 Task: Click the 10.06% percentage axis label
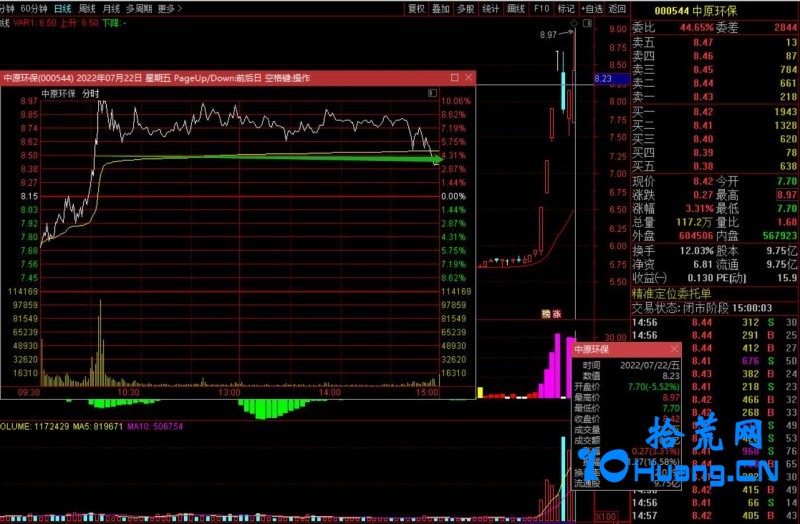pos(456,101)
